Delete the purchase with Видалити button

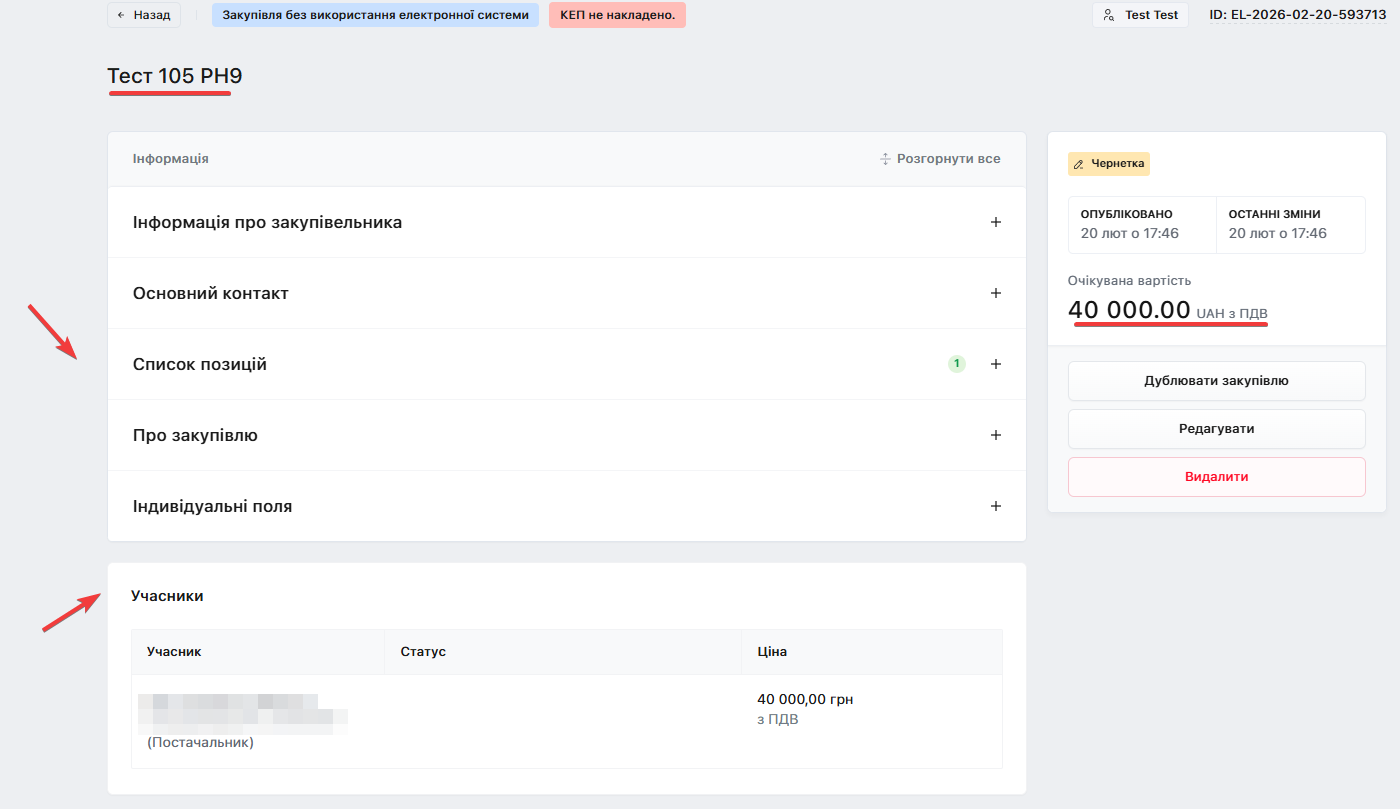pyautogui.click(x=1216, y=477)
